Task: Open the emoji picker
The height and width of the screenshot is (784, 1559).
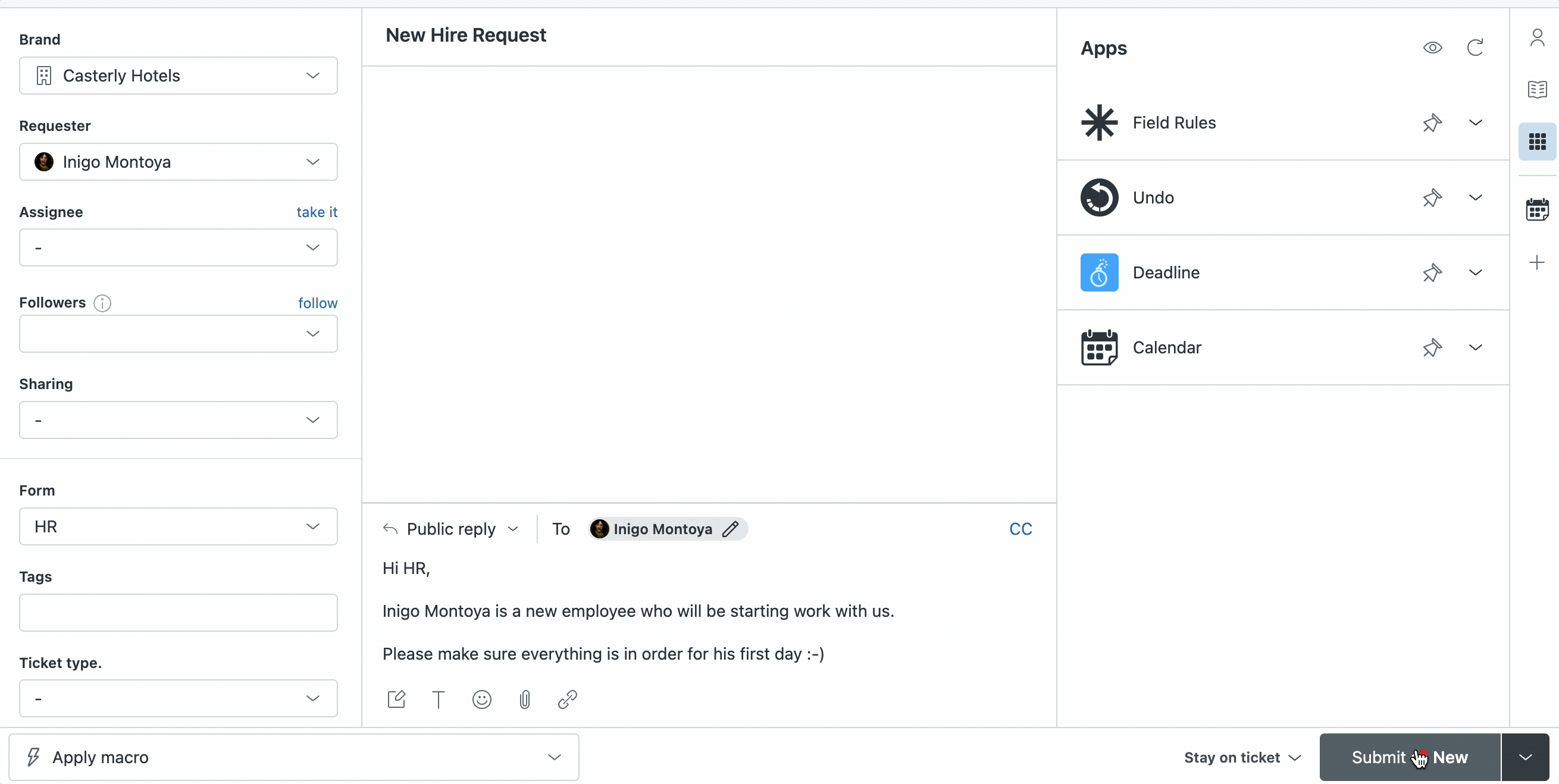Action: [x=482, y=700]
